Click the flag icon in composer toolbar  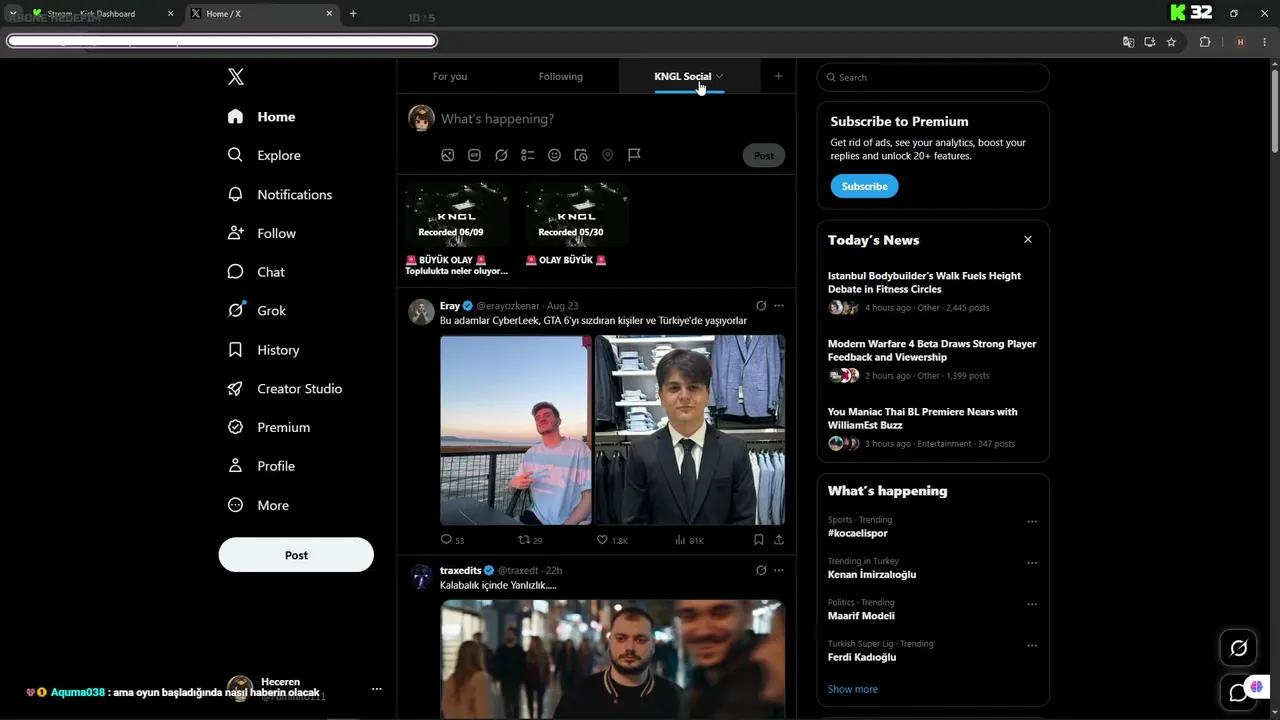tap(634, 155)
